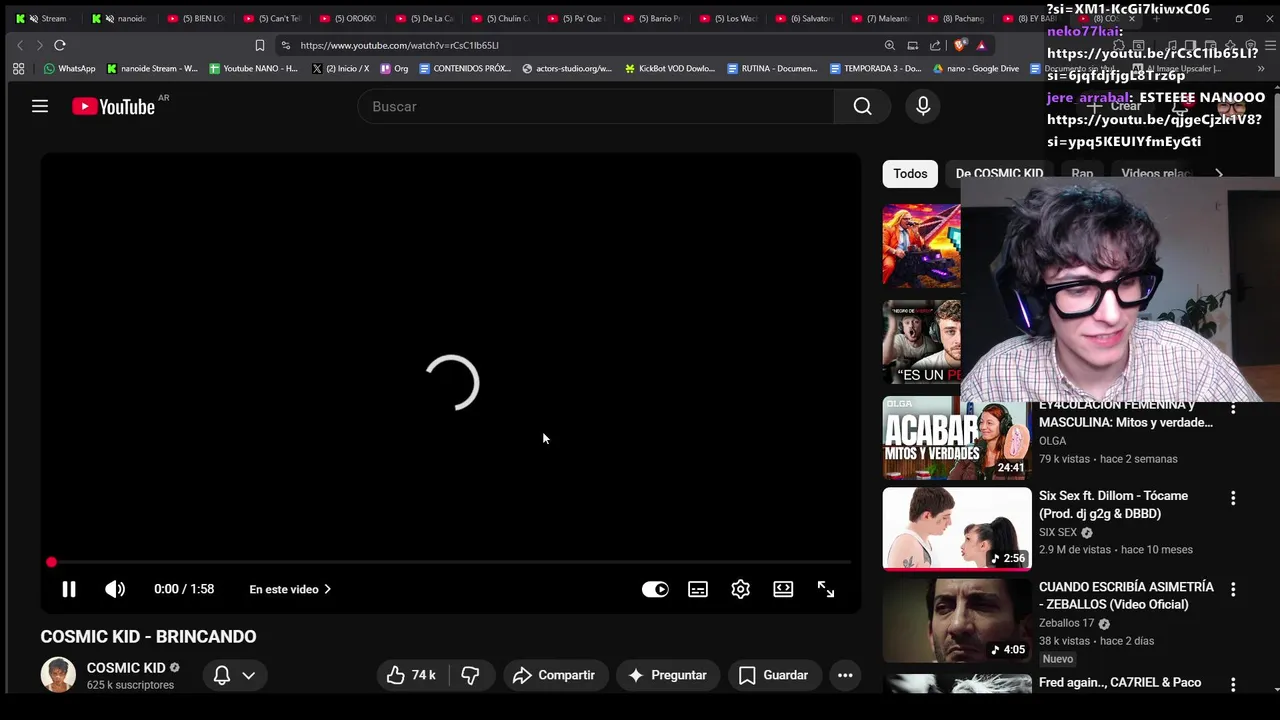
Task: Go to the YouTube home logo
Action: click(113, 107)
